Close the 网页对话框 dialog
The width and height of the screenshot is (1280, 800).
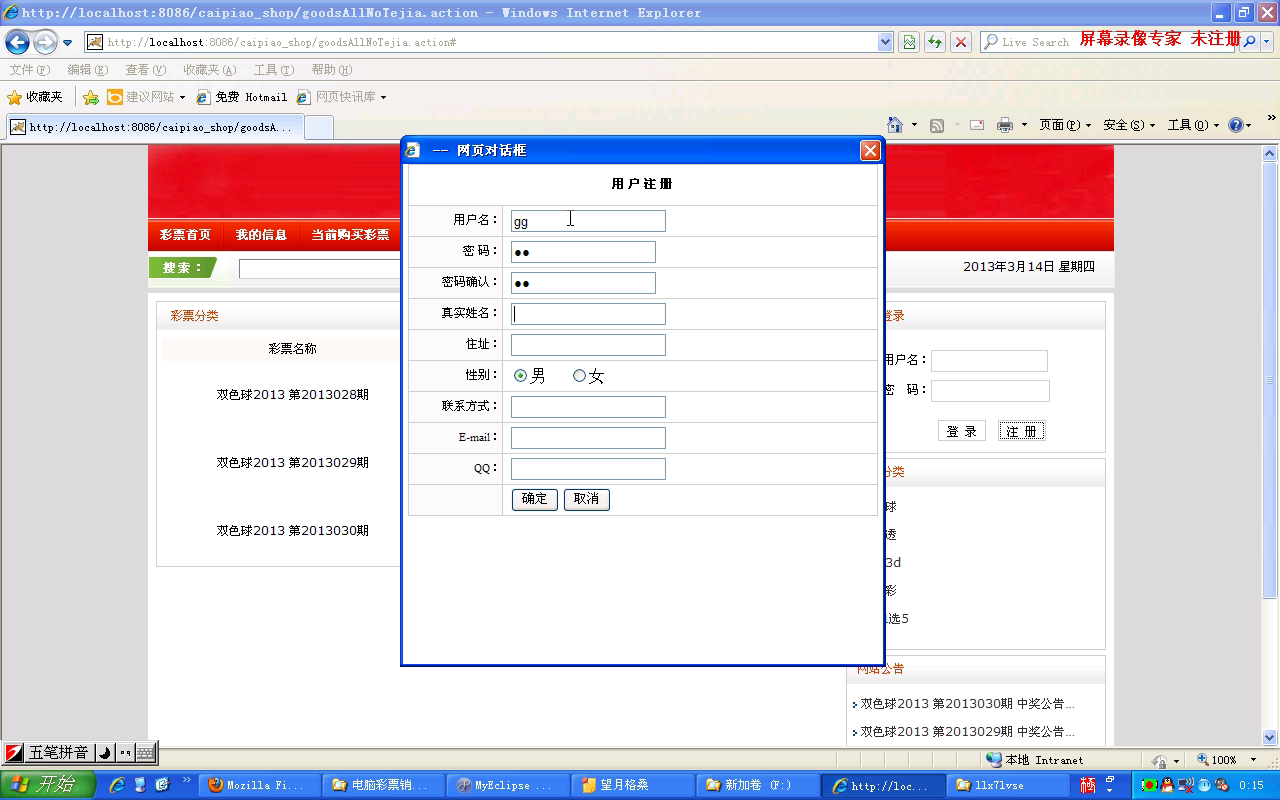pos(870,150)
